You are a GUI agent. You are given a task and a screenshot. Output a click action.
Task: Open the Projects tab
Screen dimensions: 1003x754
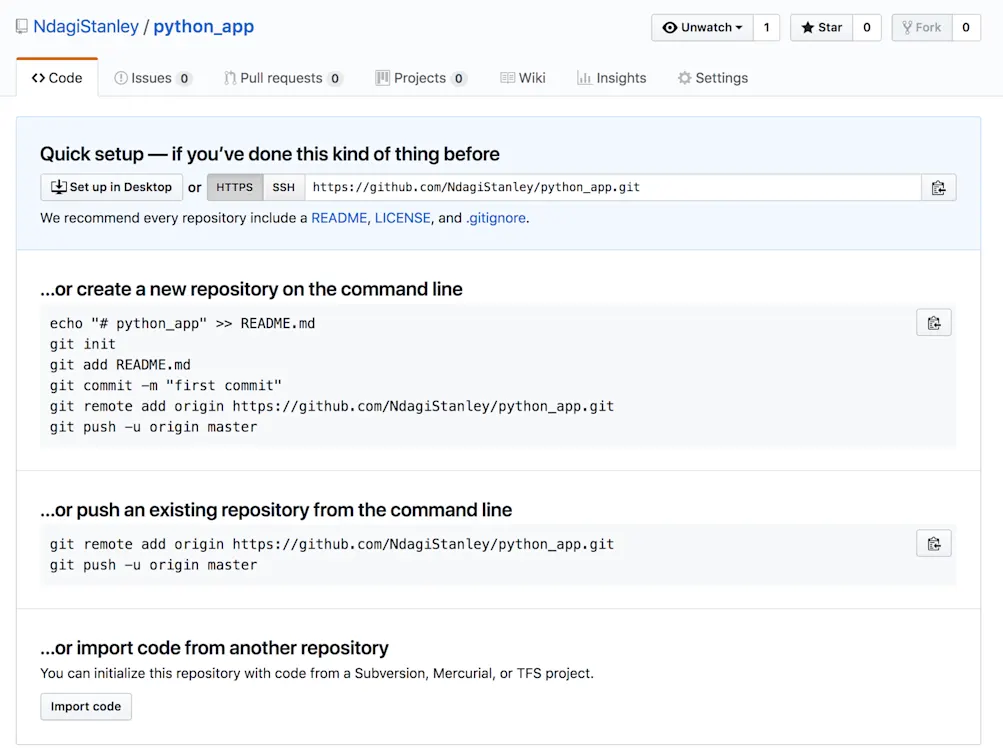pos(420,78)
